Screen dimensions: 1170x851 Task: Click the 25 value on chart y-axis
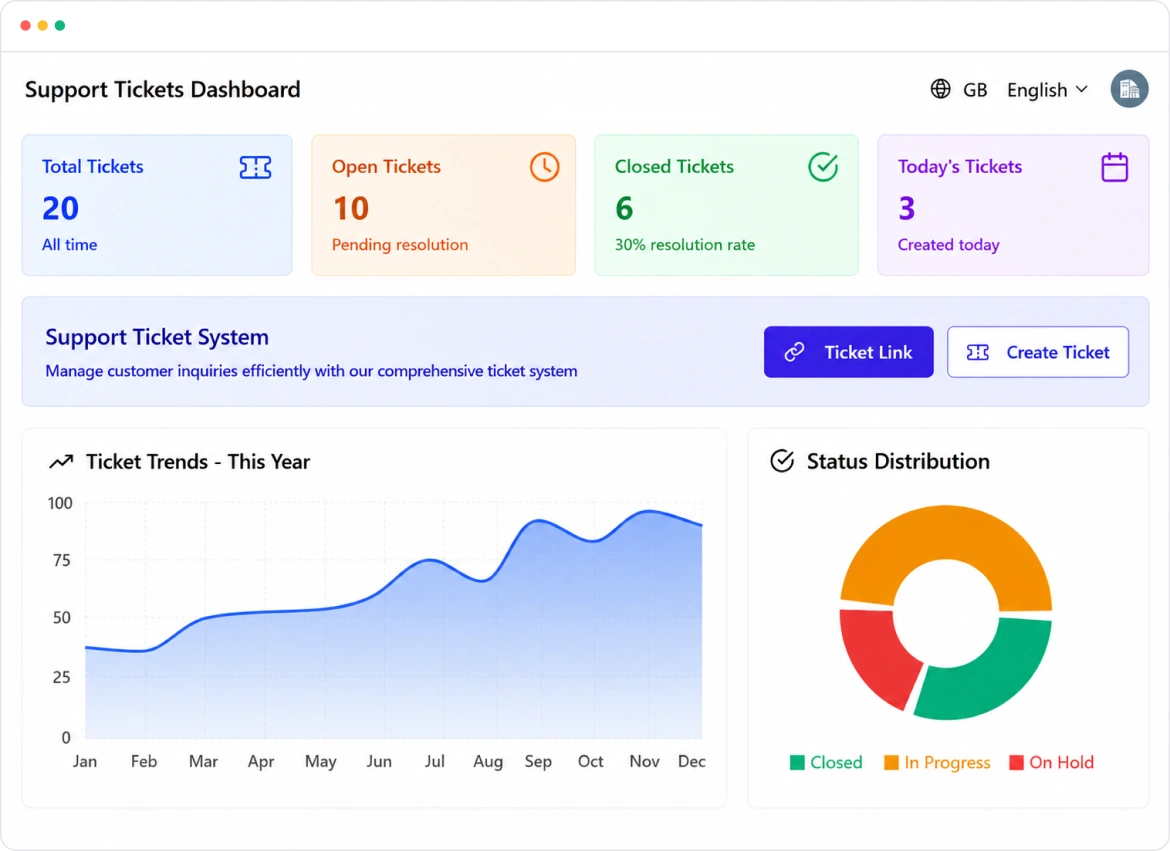point(62,677)
